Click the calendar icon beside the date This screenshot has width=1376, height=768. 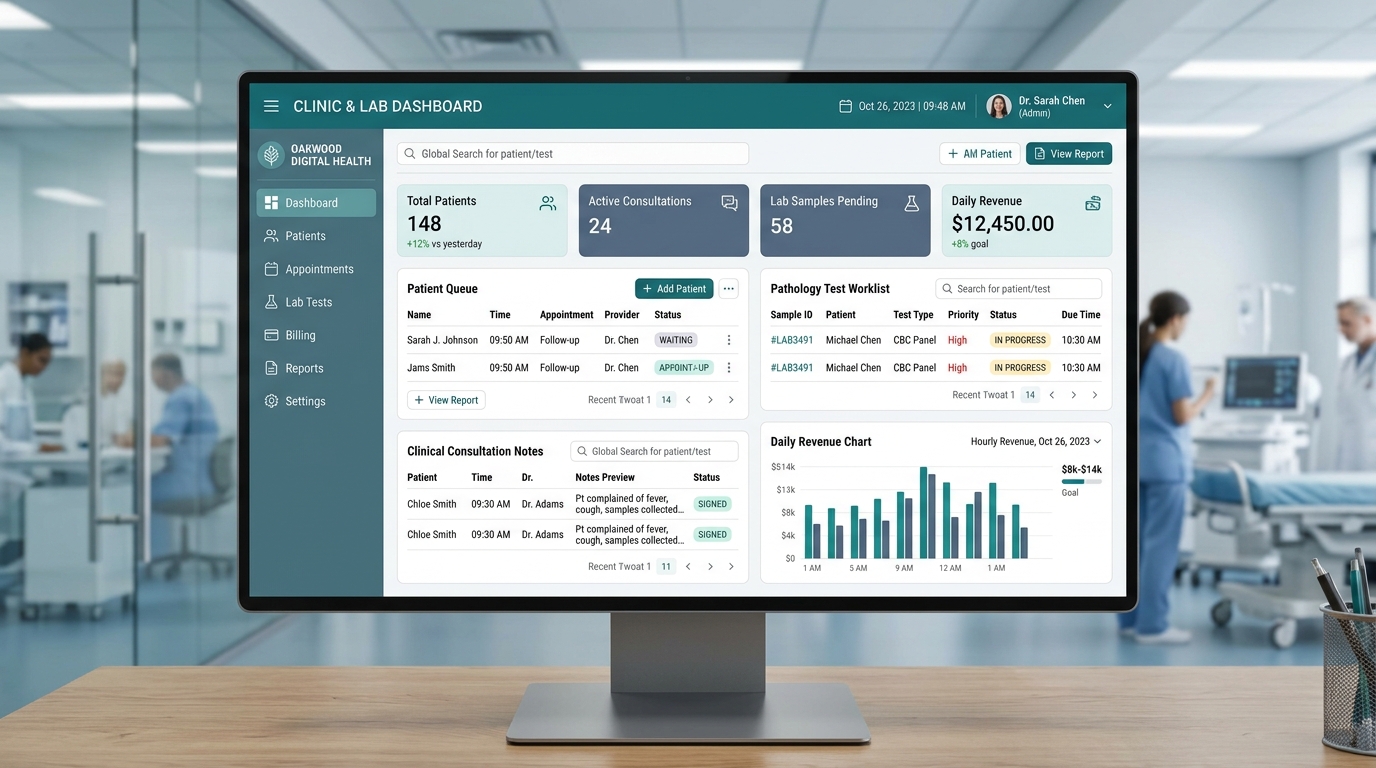coord(845,106)
